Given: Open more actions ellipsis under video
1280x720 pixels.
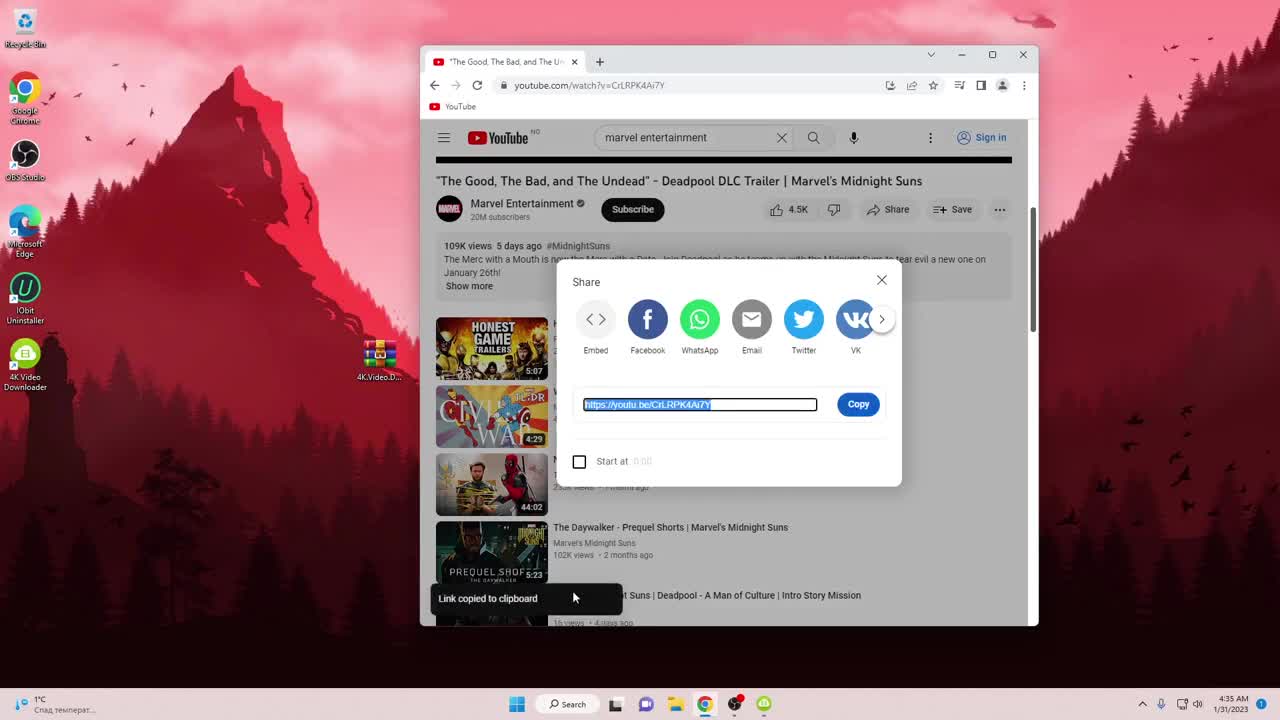Looking at the screenshot, I should (x=999, y=209).
